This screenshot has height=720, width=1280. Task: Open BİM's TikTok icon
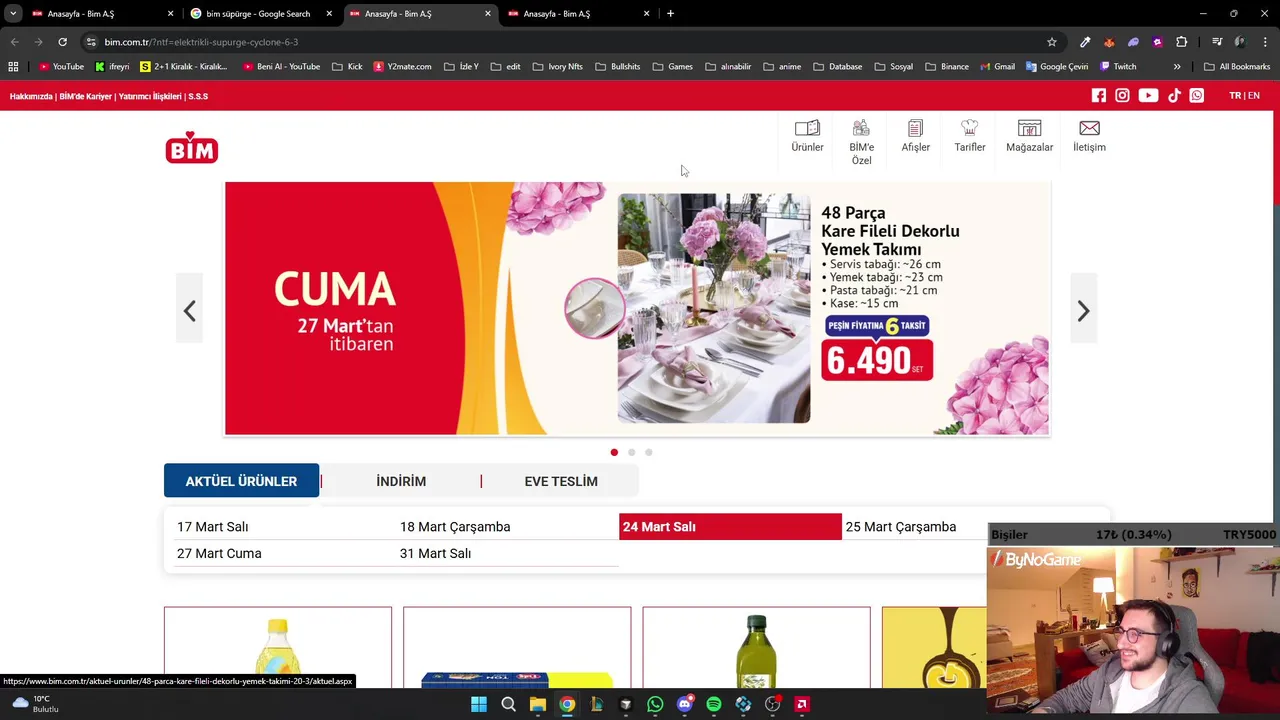pyautogui.click(x=1174, y=95)
